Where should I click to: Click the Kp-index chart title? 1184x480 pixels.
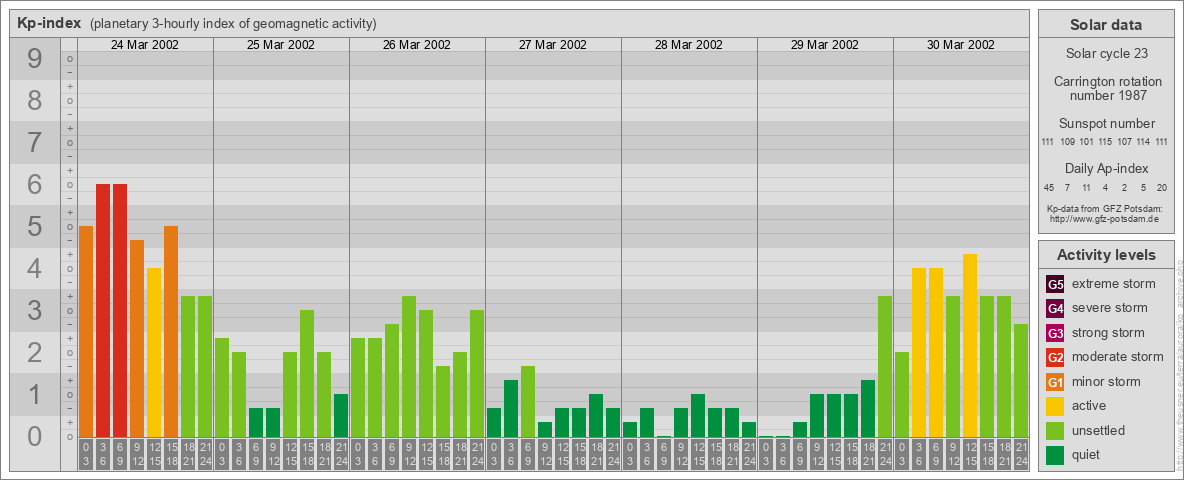[49, 23]
